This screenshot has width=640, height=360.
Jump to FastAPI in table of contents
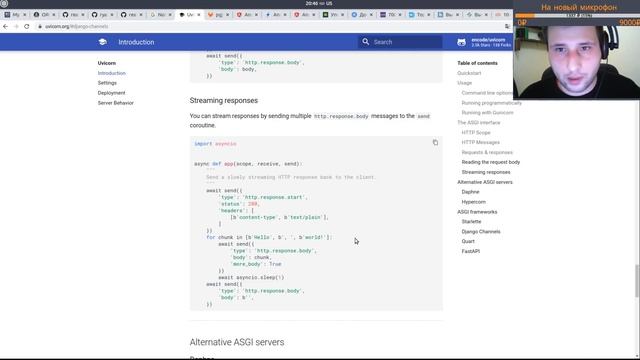[x=471, y=251]
